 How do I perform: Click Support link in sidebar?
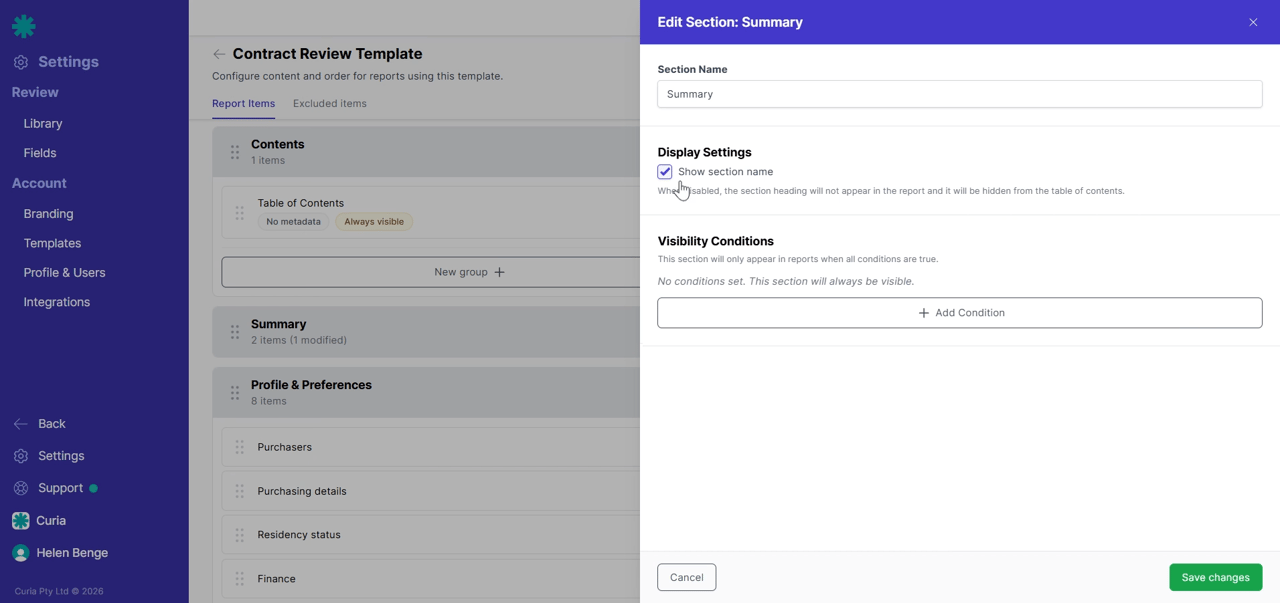coord(60,488)
